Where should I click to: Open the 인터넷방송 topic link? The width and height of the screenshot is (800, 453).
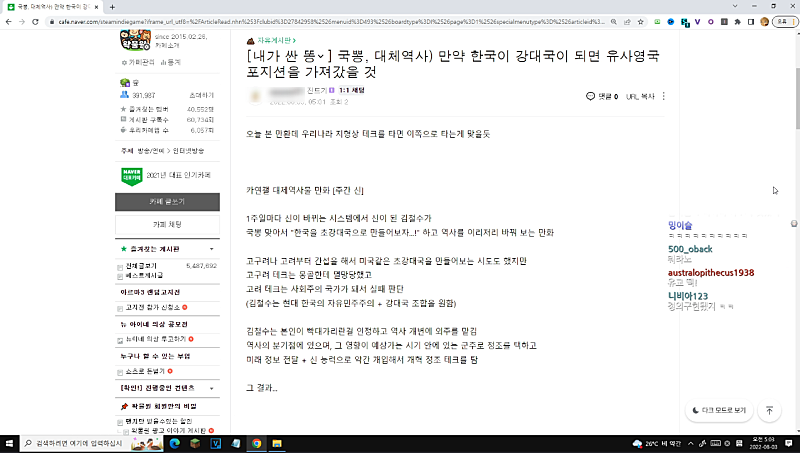[x=188, y=151]
